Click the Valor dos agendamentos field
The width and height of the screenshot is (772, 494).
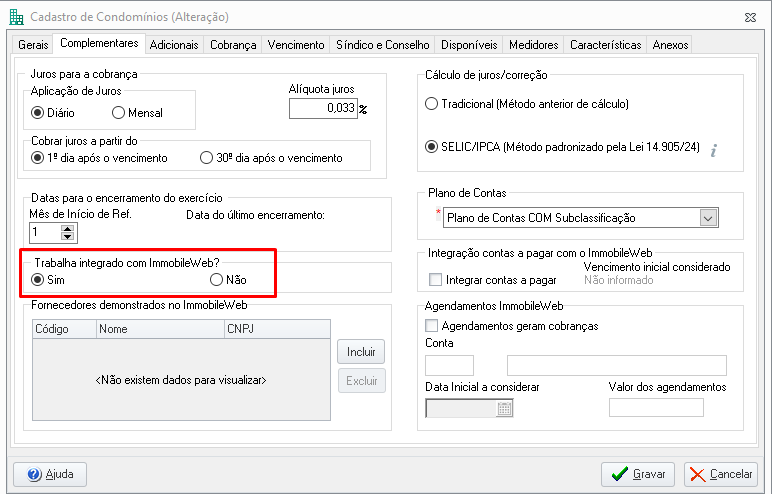[x=656, y=408]
